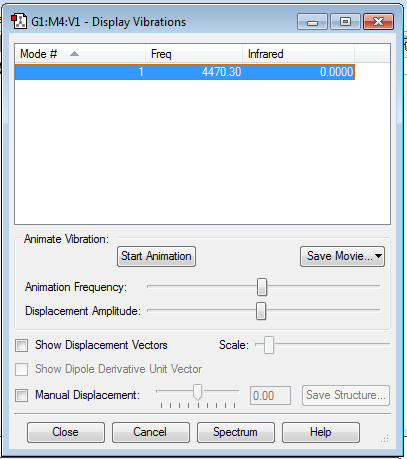
Task: Close the window with the red X
Action: click(378, 22)
